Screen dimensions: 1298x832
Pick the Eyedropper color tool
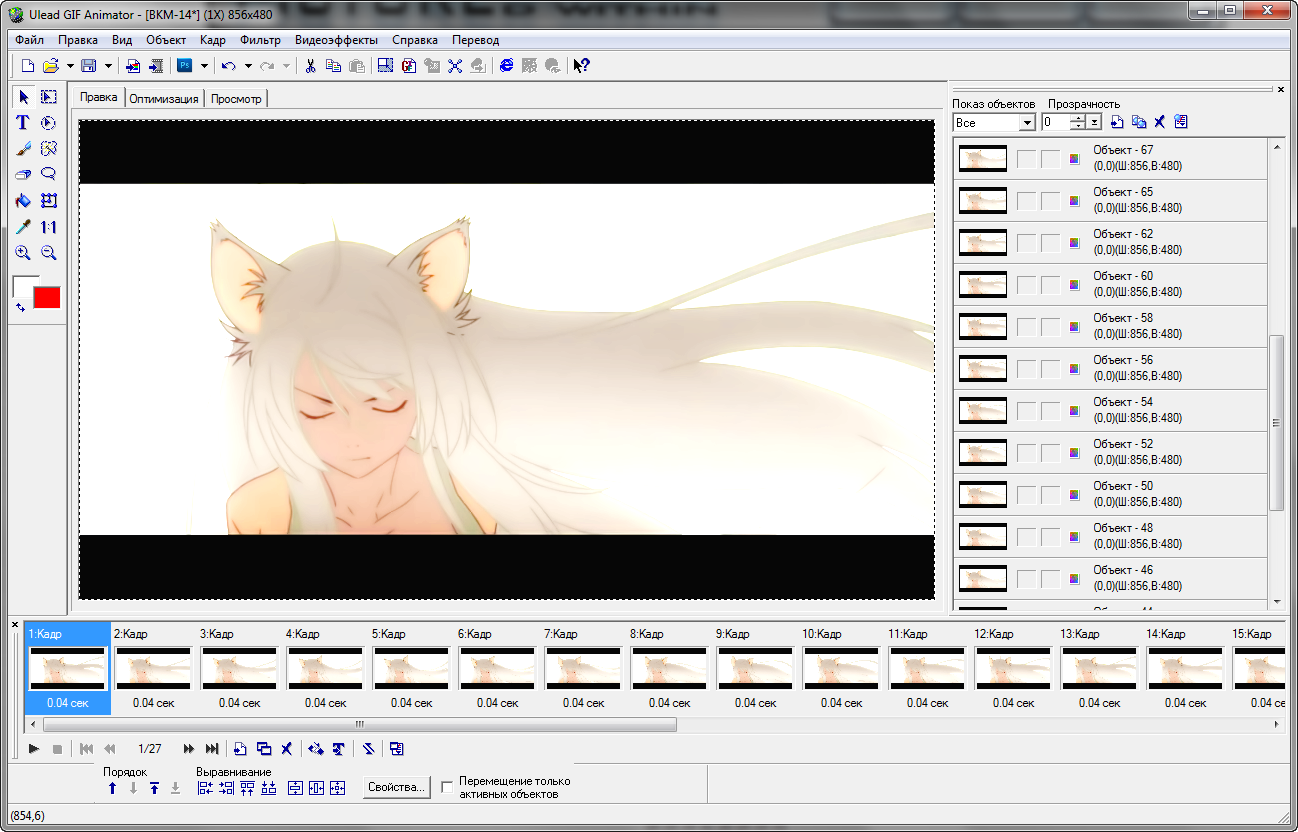click(x=24, y=227)
